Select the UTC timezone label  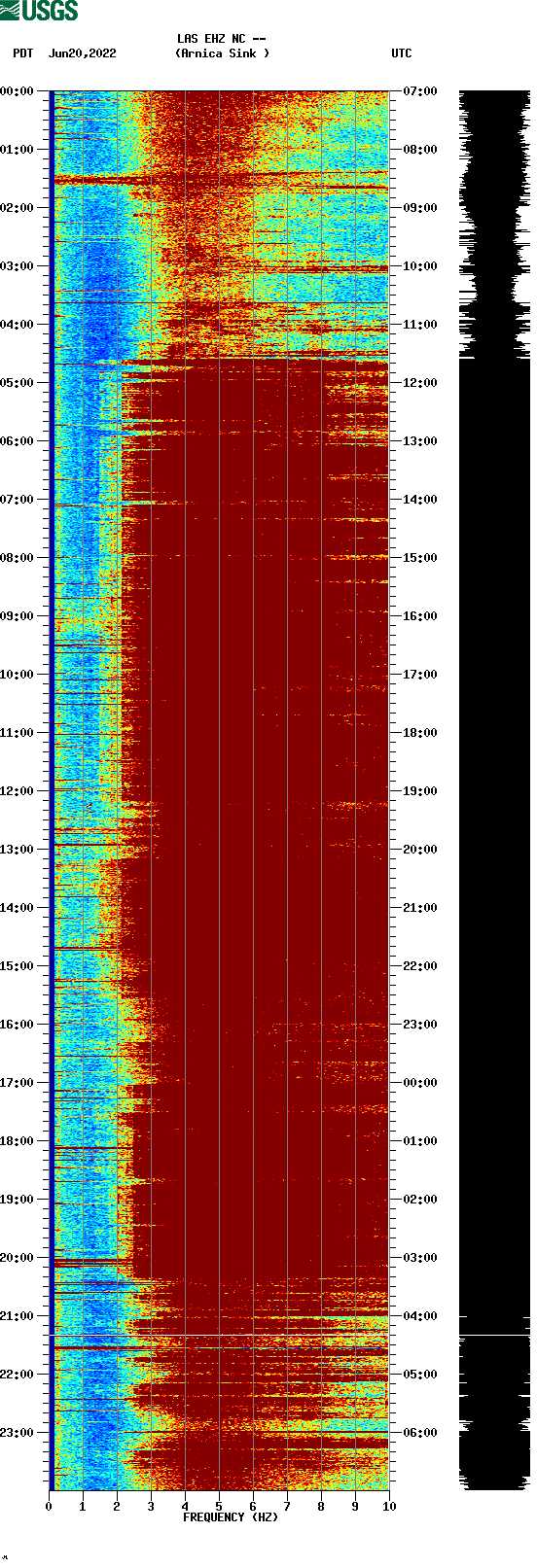pos(402,53)
